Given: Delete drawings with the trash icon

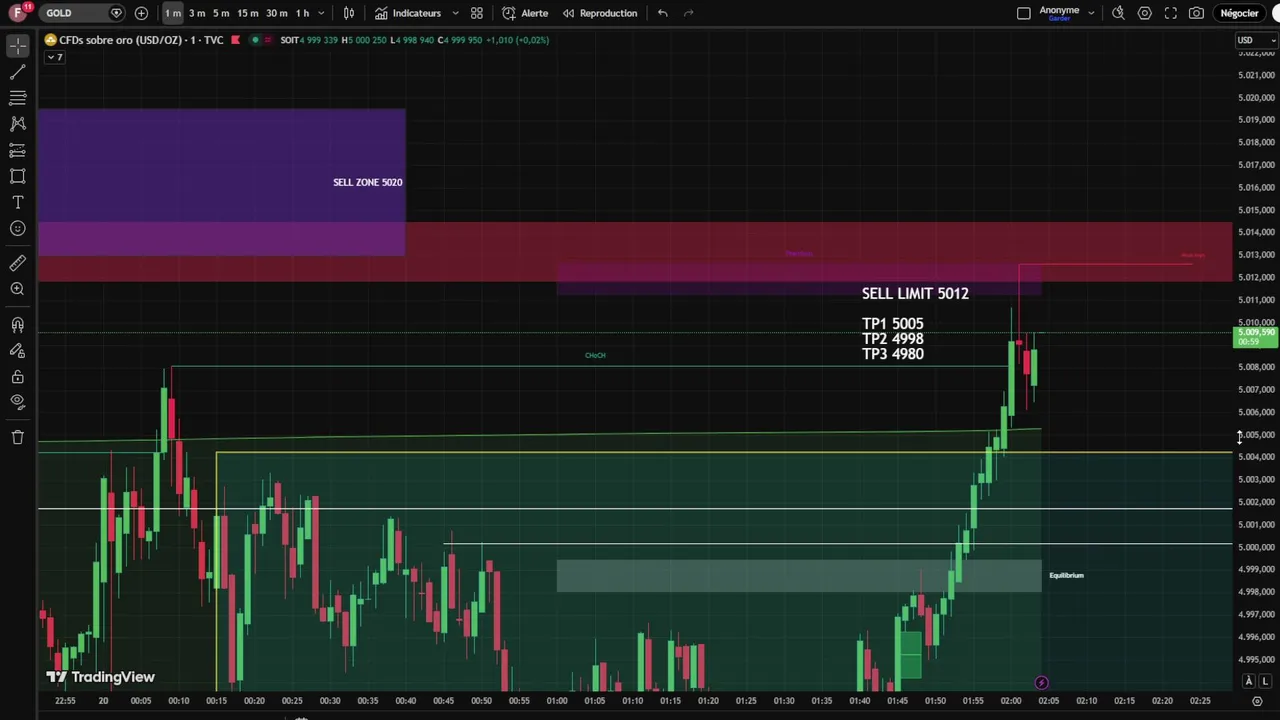Looking at the screenshot, I should 17,437.
